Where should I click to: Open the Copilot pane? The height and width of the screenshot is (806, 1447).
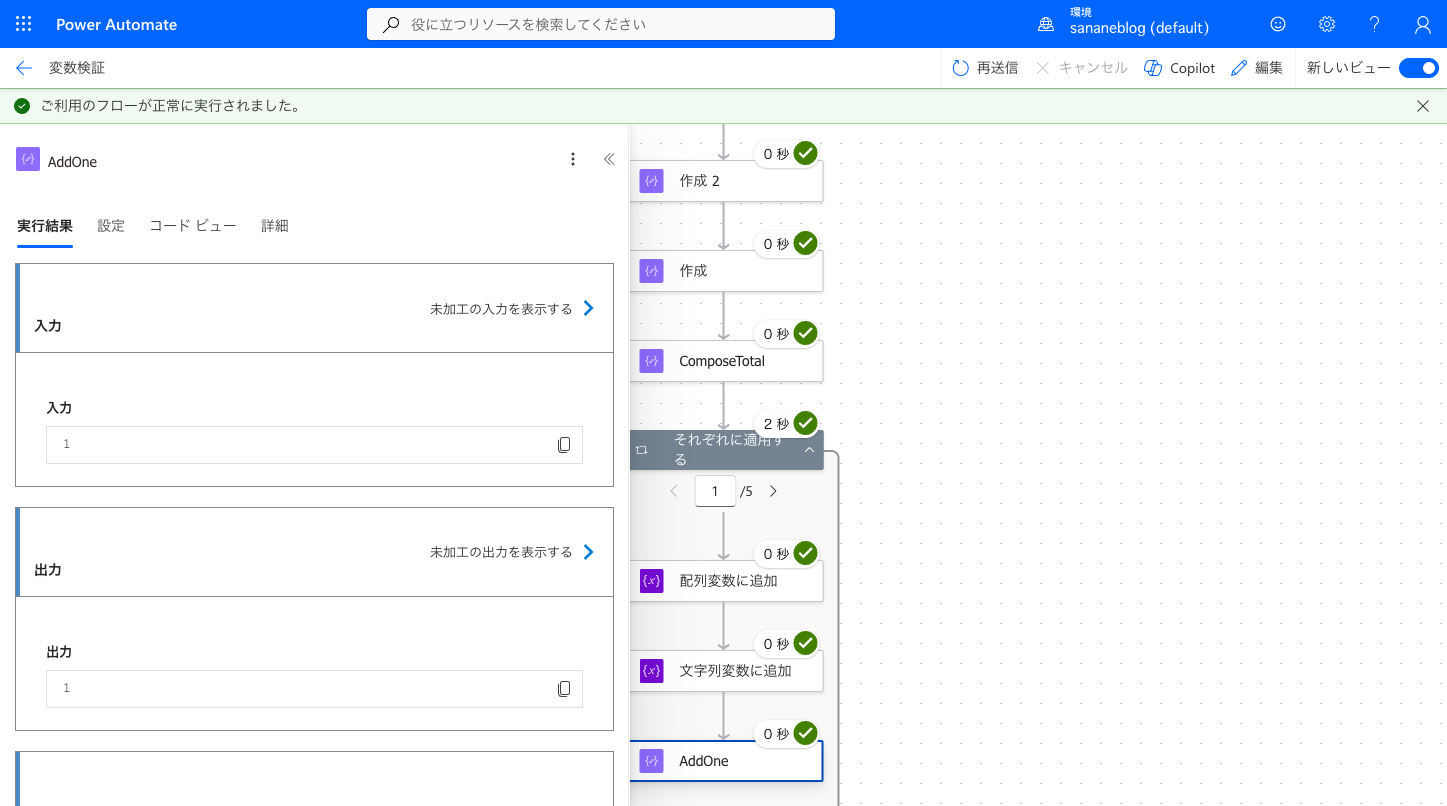tap(1179, 68)
